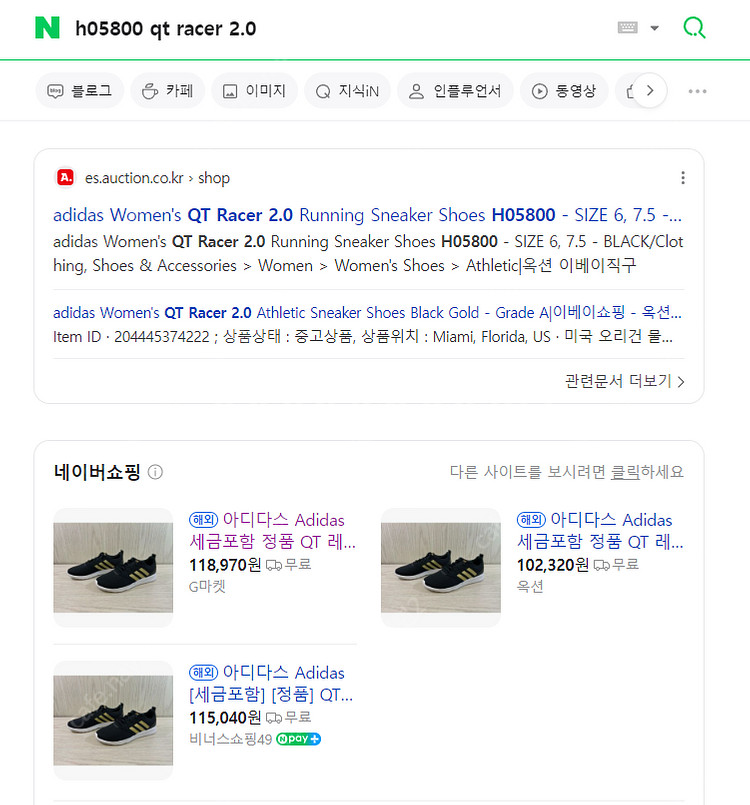Click the 115,040원 price
750x805 pixels.
225,718
